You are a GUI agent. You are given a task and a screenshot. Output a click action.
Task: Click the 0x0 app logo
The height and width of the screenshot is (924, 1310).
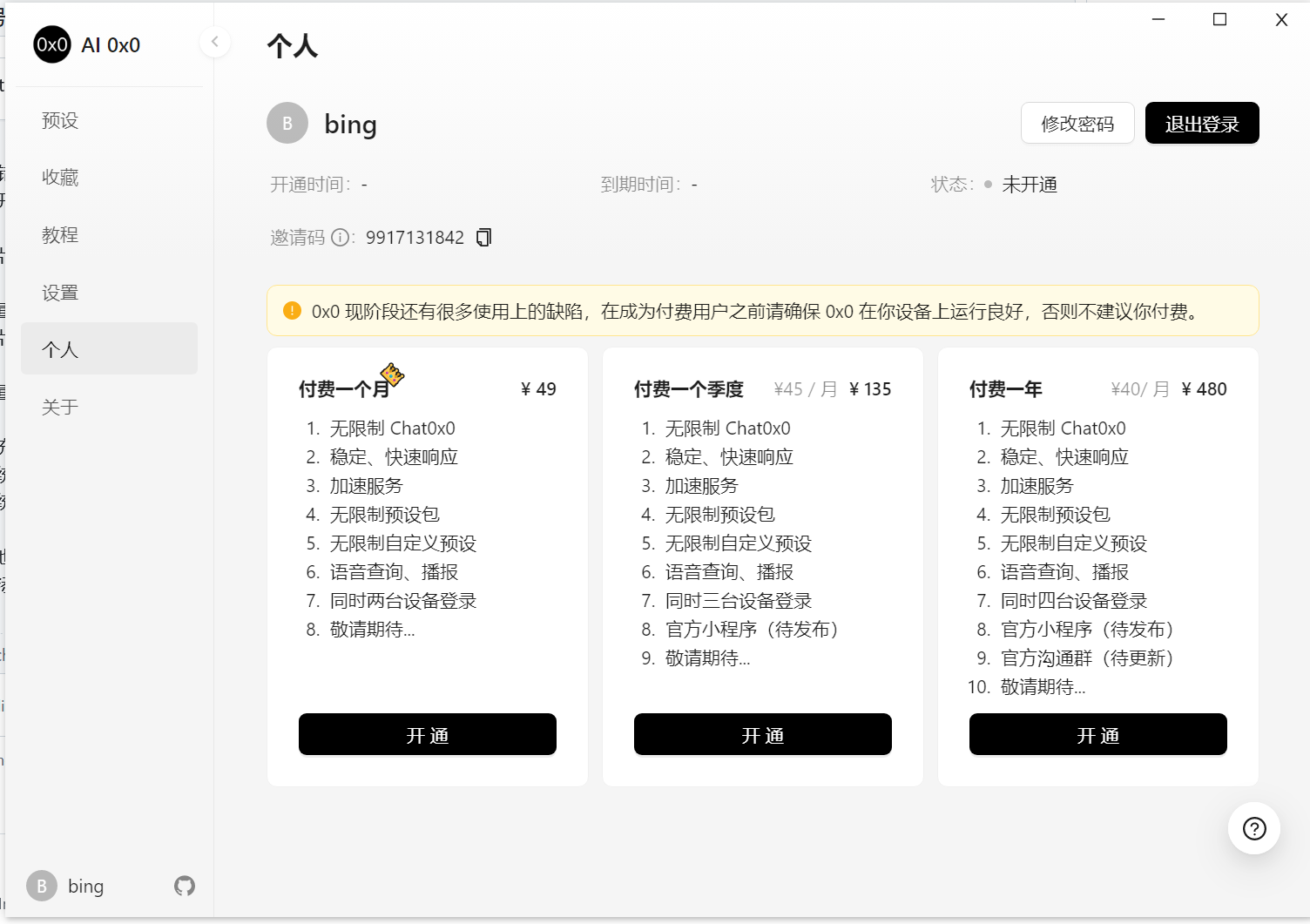[51, 44]
